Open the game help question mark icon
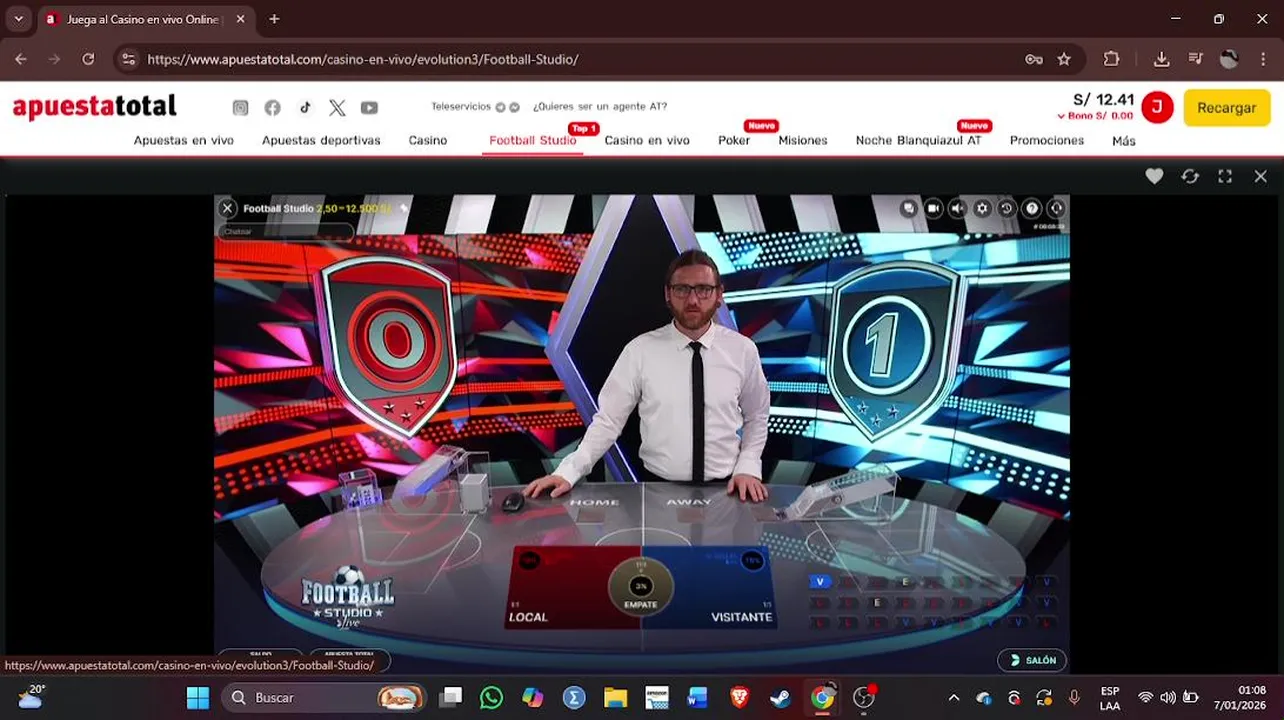 pos(1032,208)
